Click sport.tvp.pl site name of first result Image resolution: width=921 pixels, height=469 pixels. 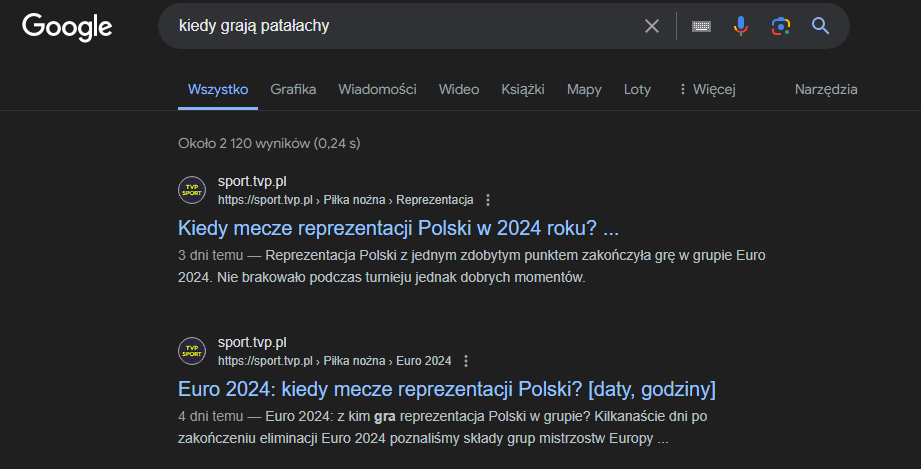[x=252, y=182]
